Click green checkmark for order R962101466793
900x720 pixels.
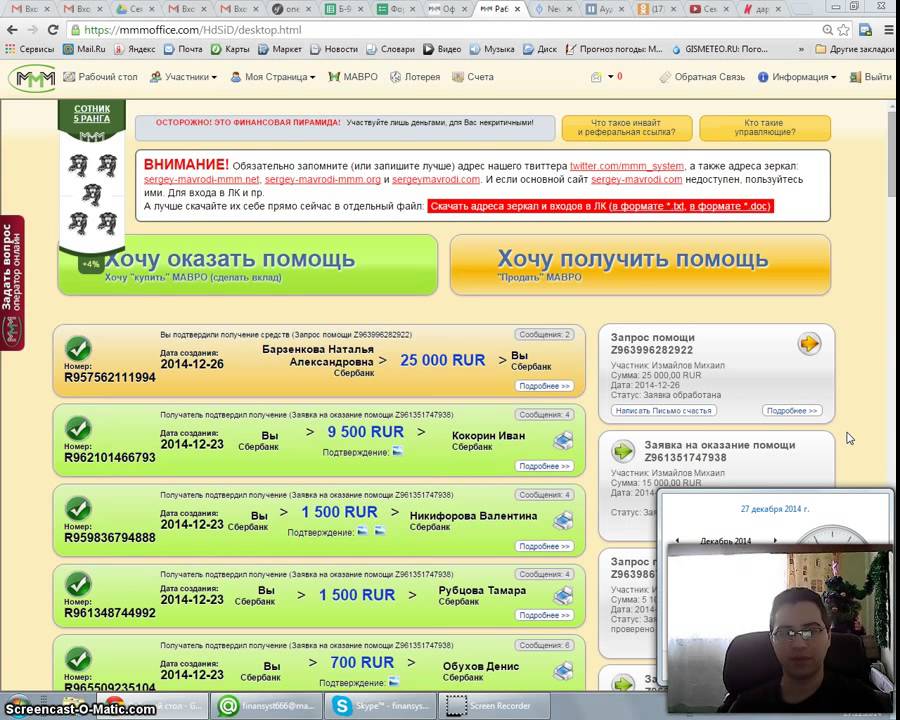pyautogui.click(x=79, y=428)
